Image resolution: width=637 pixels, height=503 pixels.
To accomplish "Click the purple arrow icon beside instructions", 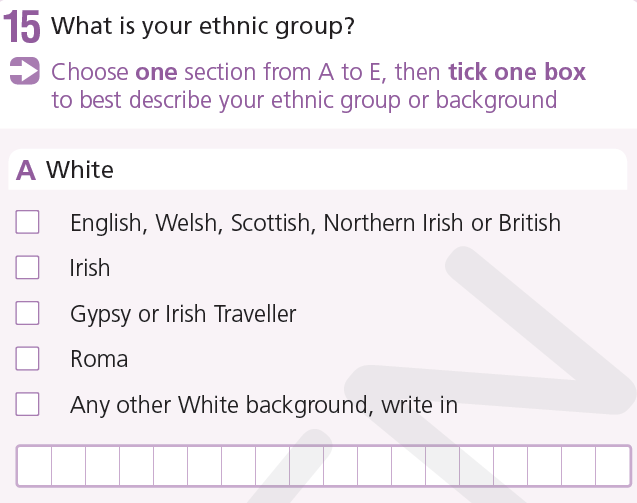I will tap(23, 72).
